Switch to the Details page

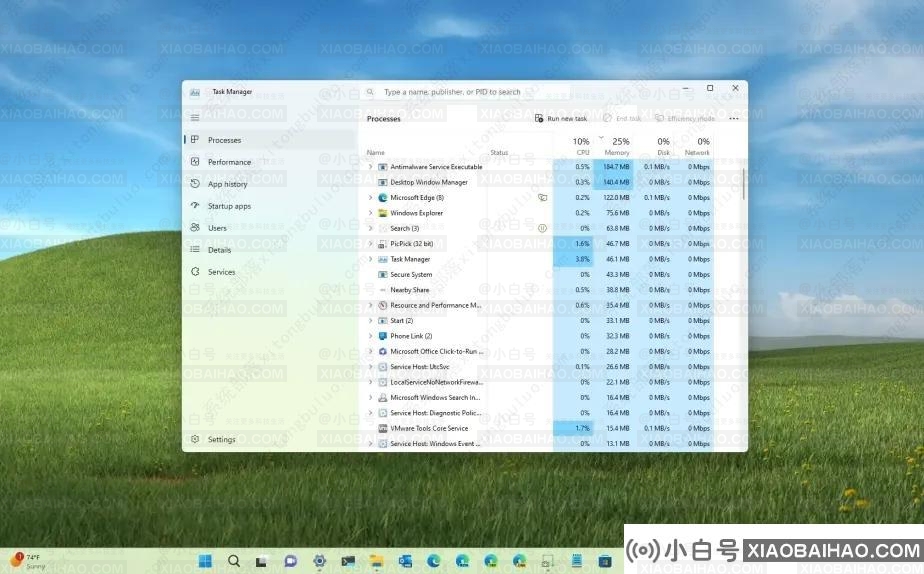point(270,250)
